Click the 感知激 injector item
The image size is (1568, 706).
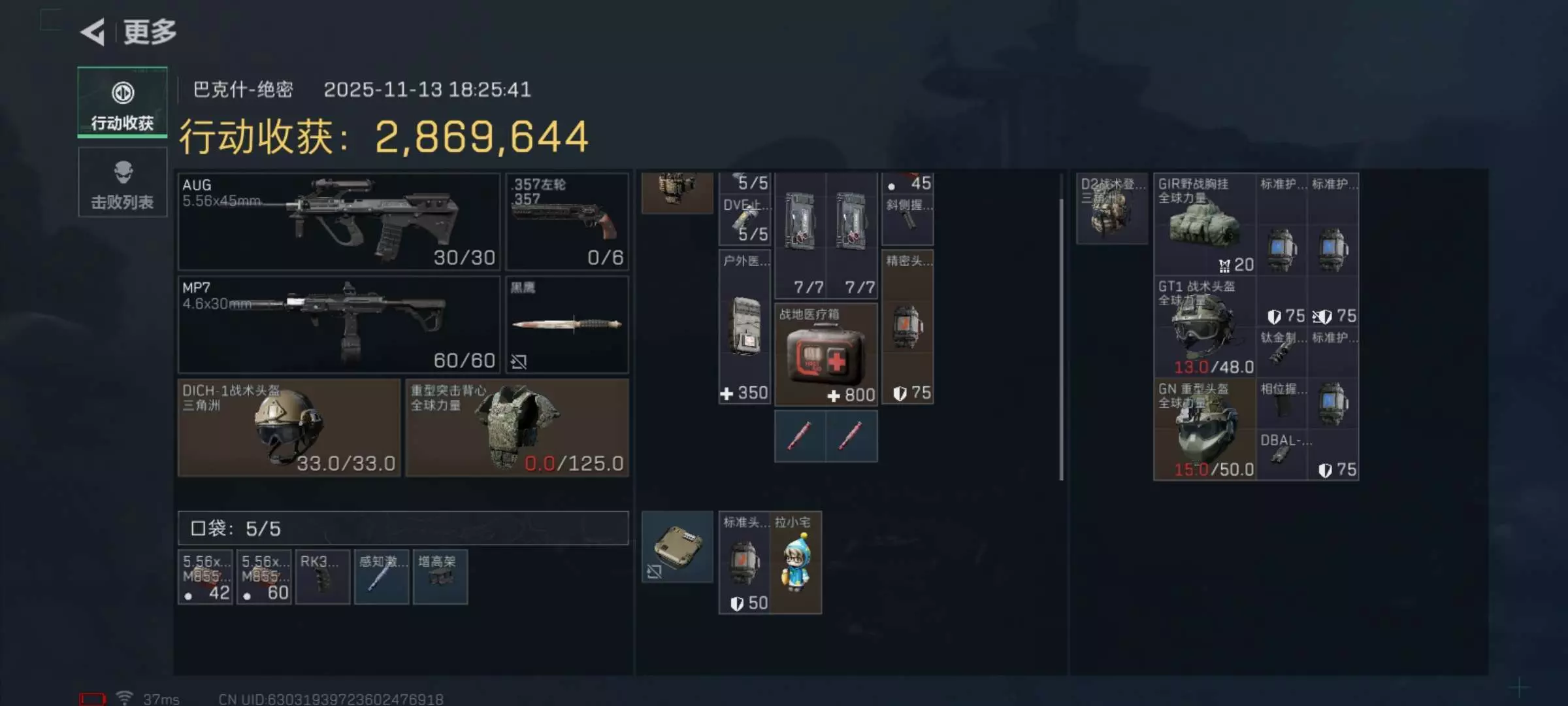[382, 577]
